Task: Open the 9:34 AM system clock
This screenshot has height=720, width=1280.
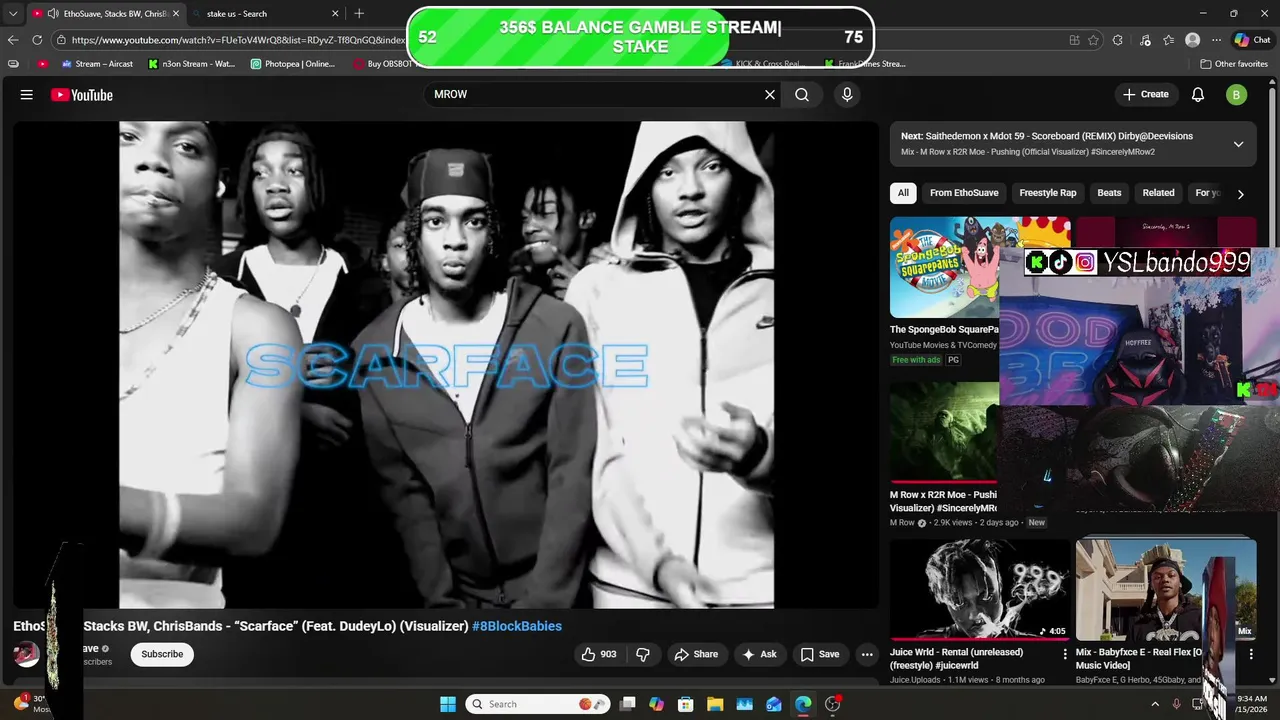Action: 1252,704
